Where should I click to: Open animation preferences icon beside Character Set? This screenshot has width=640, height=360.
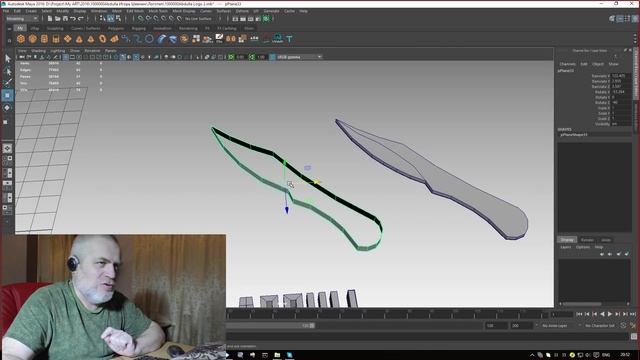633,325
